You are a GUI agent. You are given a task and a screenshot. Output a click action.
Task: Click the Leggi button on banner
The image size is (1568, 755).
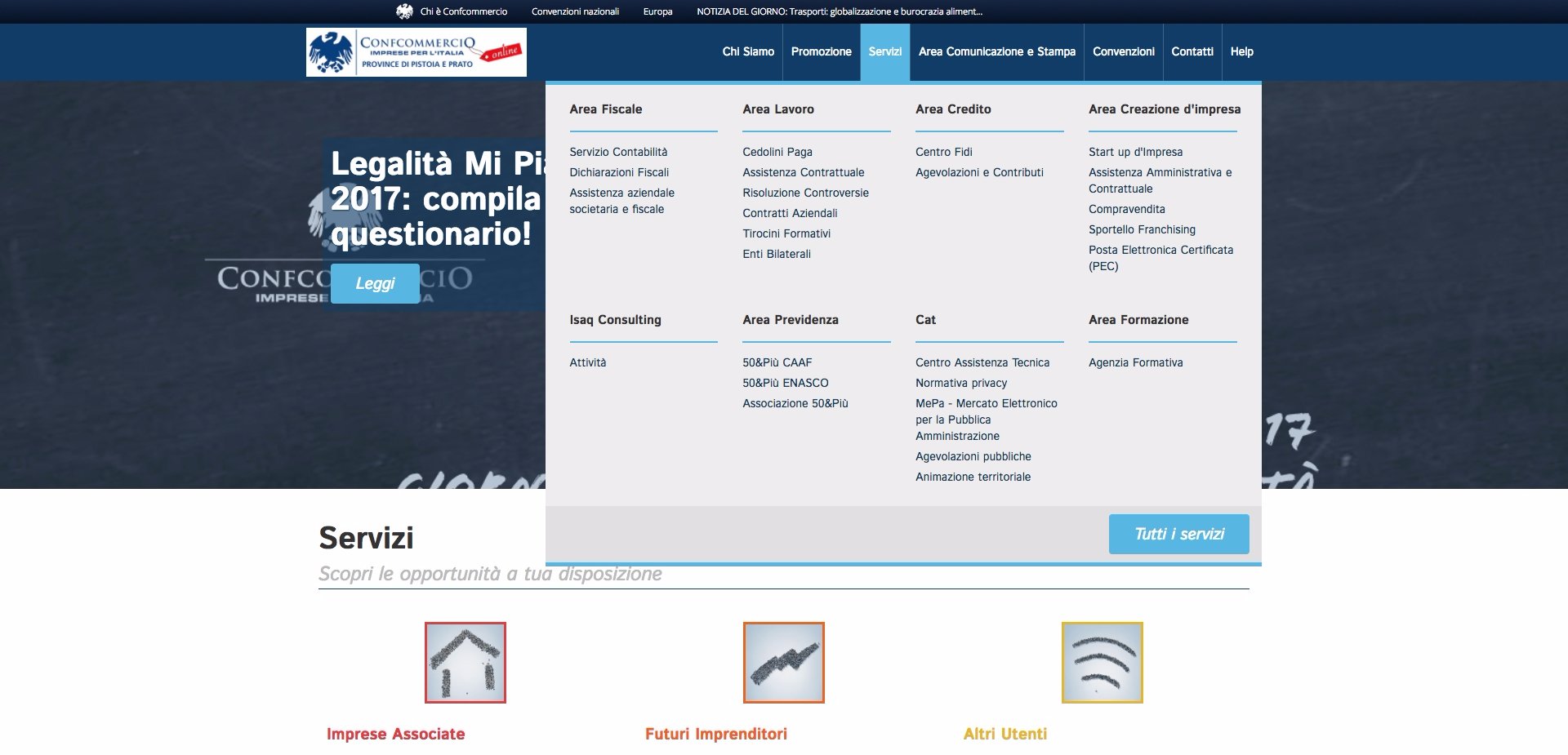375,283
